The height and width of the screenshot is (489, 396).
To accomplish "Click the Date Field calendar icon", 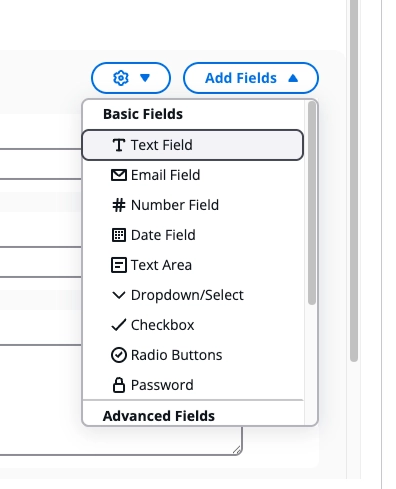I will [x=119, y=235].
